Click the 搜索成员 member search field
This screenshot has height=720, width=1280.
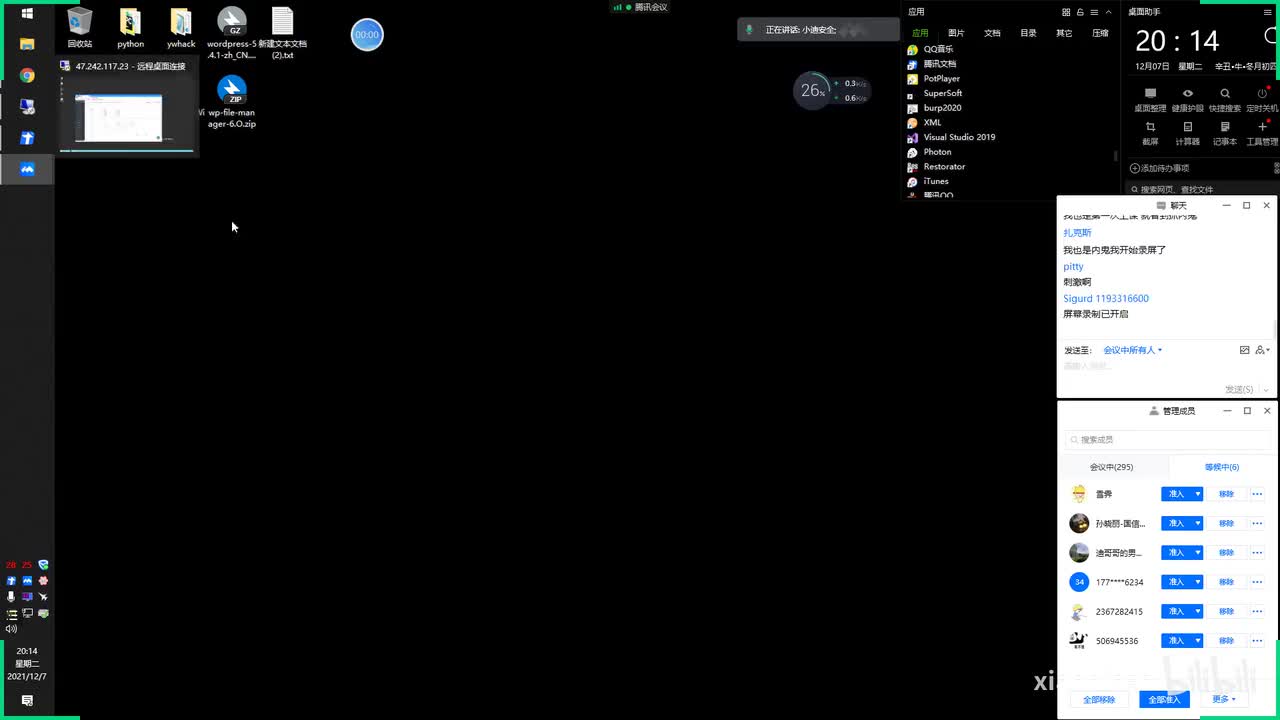1168,439
